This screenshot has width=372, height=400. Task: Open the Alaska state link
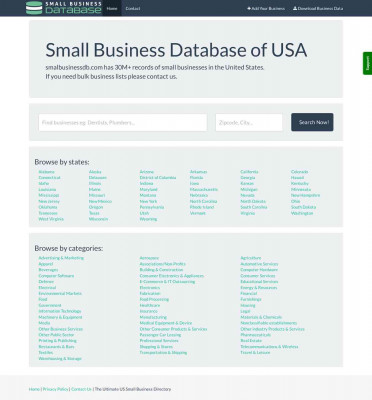95,172
